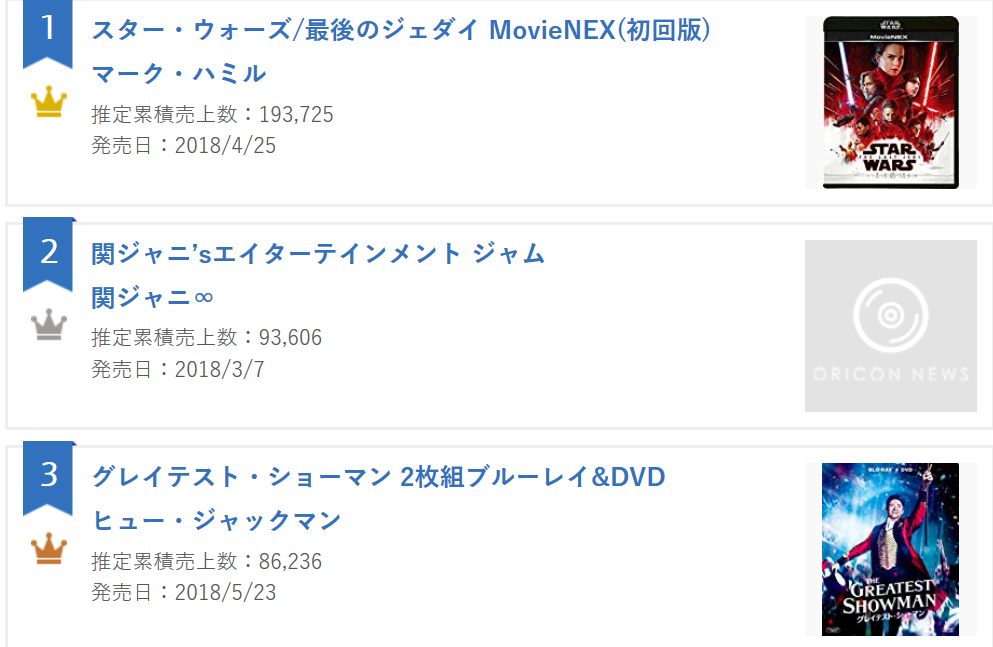This screenshot has height=647, width=993.
Task: Click The Greatest Showman cover thumbnail
Action: tap(890, 549)
